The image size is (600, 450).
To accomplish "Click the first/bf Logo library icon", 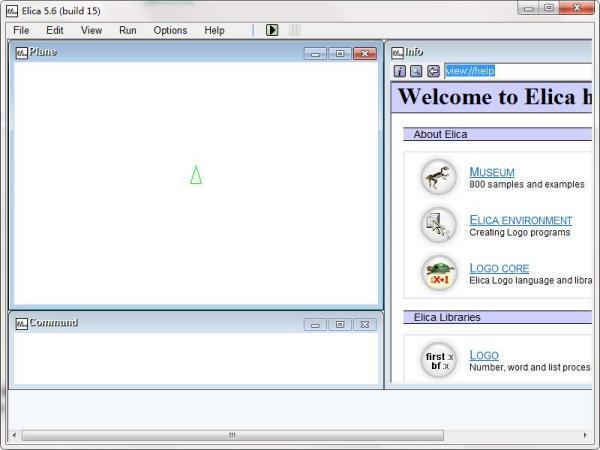I will [x=439, y=360].
